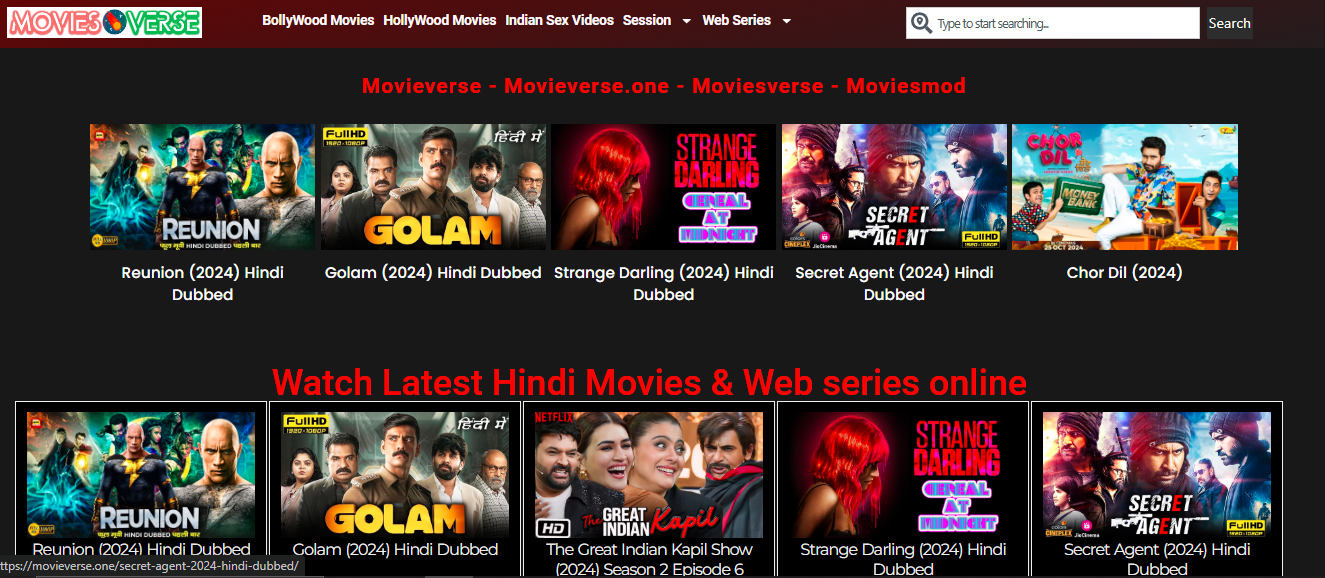
Task: Open the 'Chor Dil (2024)' title link
Action: tap(1125, 272)
